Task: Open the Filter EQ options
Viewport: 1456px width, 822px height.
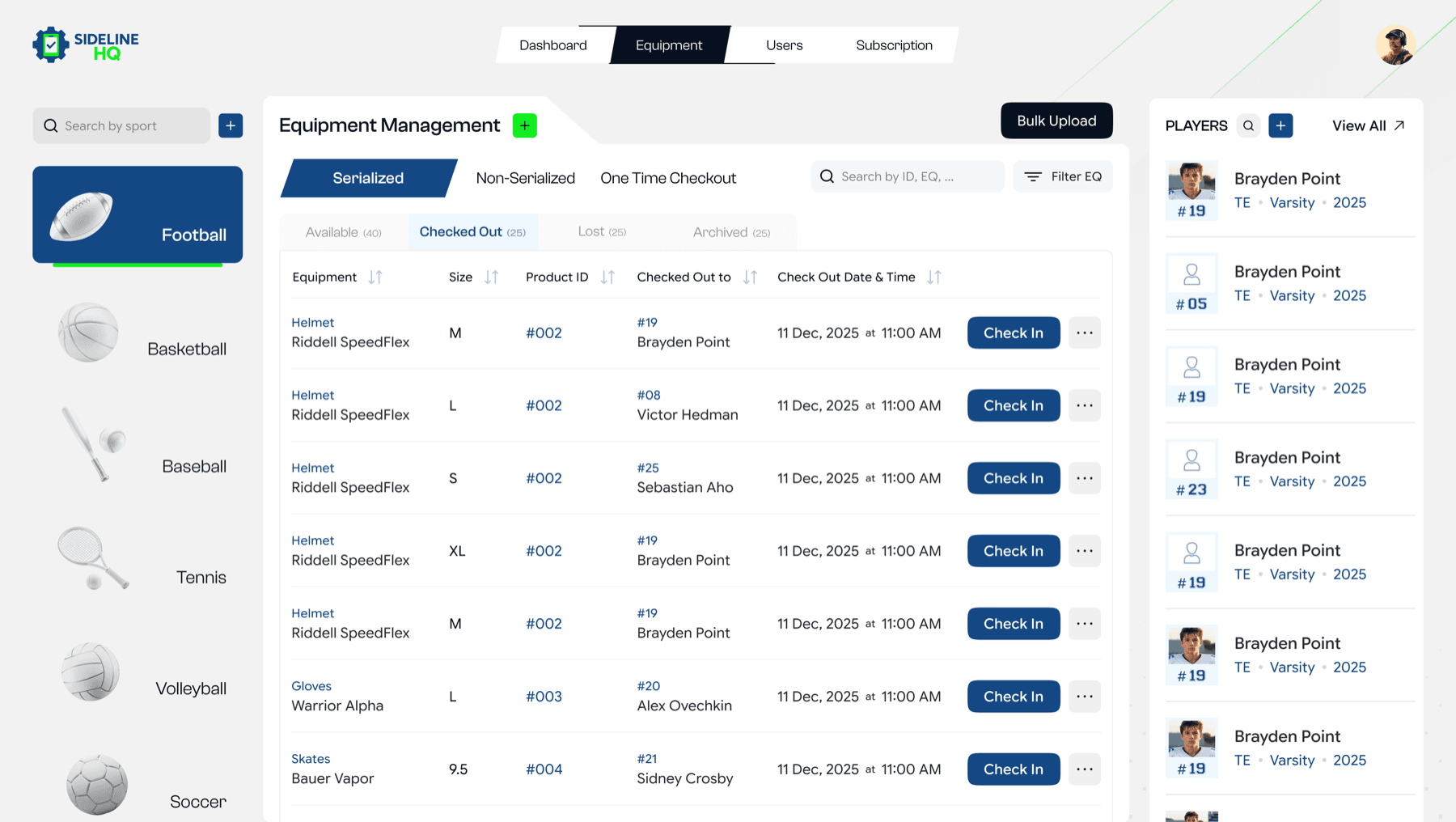Action: click(x=1063, y=176)
